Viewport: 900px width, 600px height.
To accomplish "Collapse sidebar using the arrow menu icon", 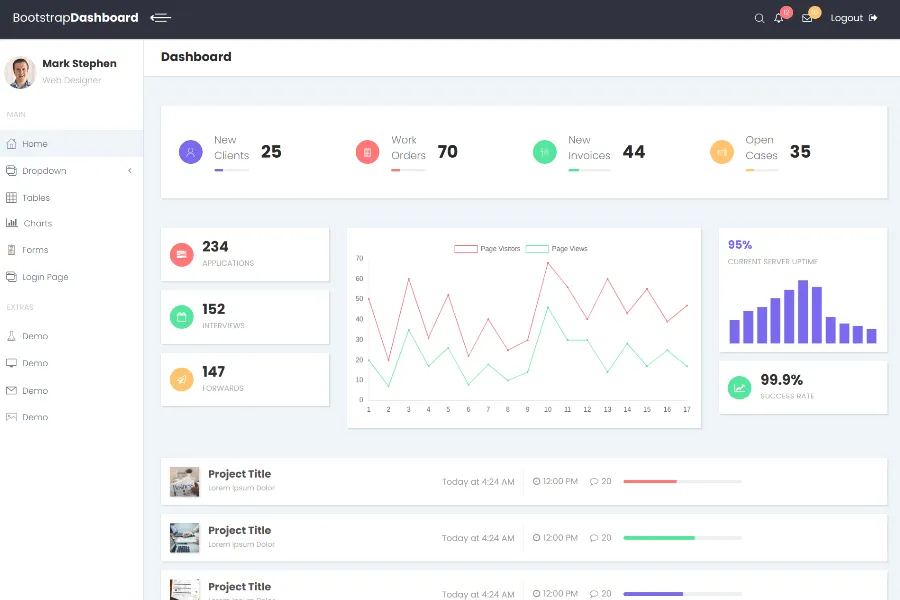I will [160, 18].
